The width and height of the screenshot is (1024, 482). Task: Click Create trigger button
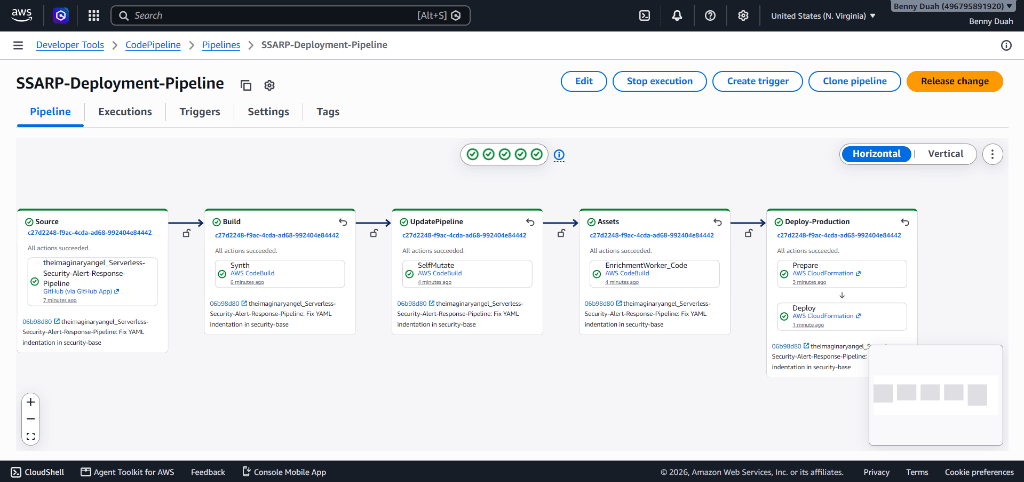(x=758, y=82)
